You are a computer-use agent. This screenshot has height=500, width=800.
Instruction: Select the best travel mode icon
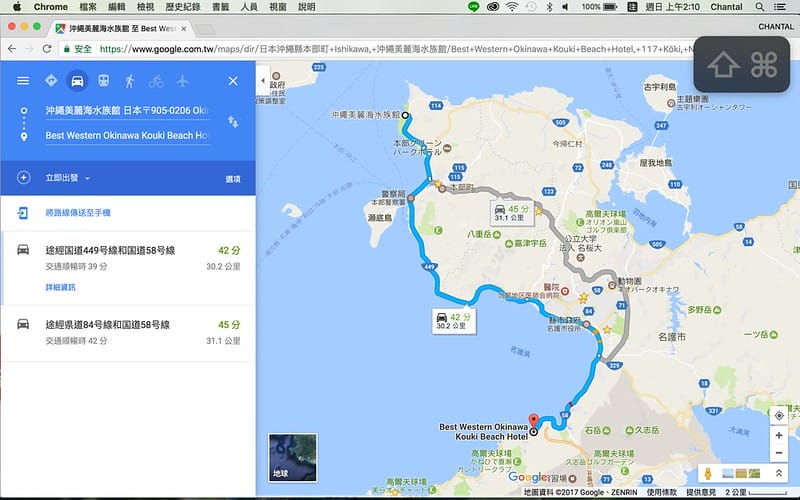(51, 81)
